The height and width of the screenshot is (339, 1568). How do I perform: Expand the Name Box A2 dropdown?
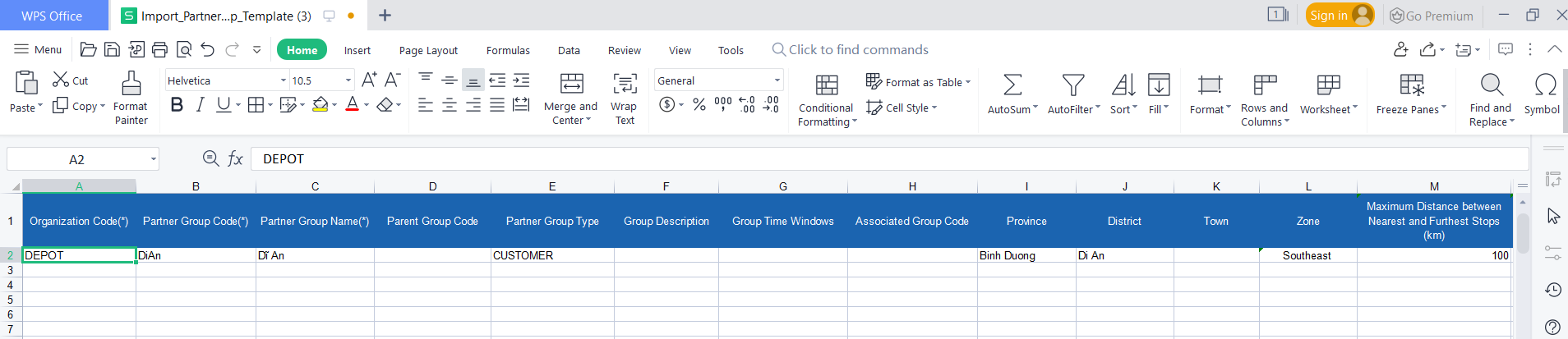(154, 159)
